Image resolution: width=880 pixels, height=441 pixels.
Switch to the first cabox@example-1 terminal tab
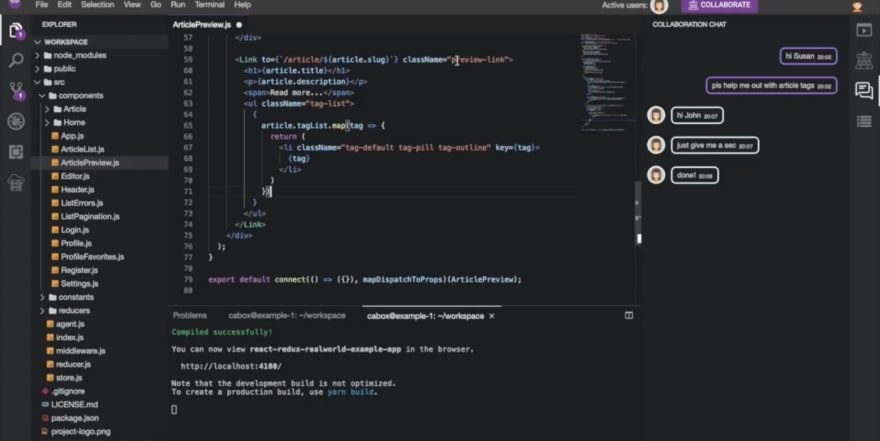click(287, 315)
